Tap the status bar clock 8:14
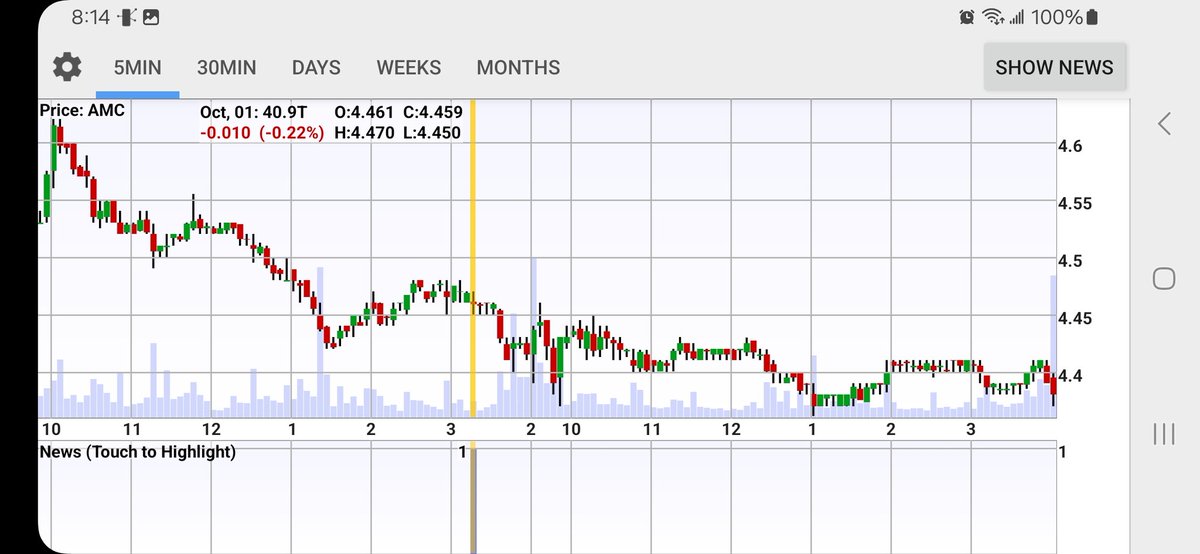The image size is (1200, 554). tap(91, 17)
